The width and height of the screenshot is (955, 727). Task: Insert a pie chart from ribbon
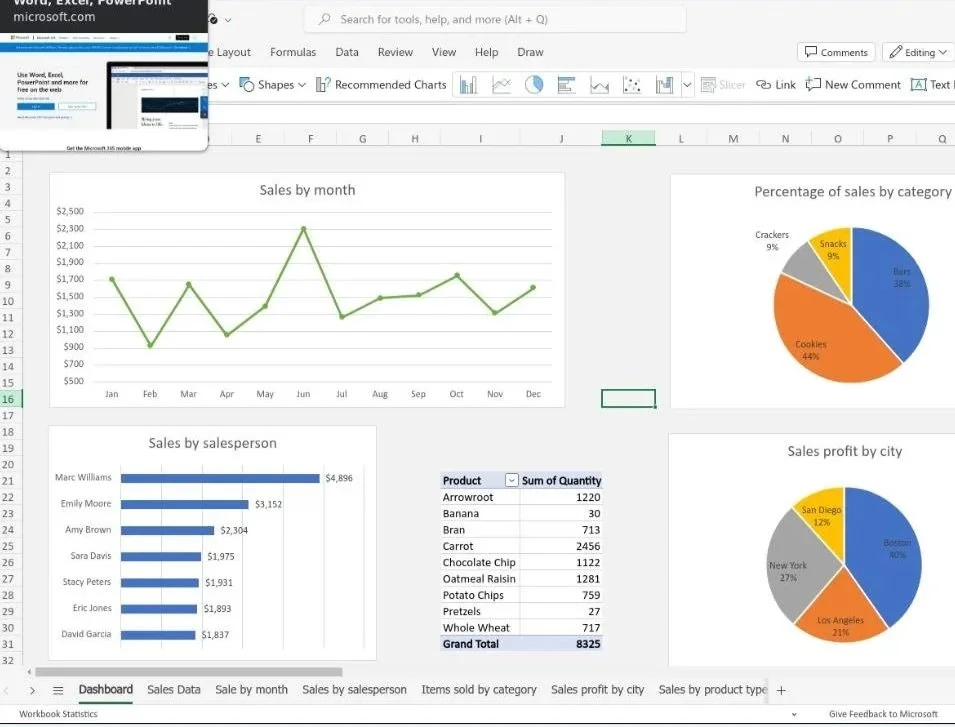click(534, 85)
